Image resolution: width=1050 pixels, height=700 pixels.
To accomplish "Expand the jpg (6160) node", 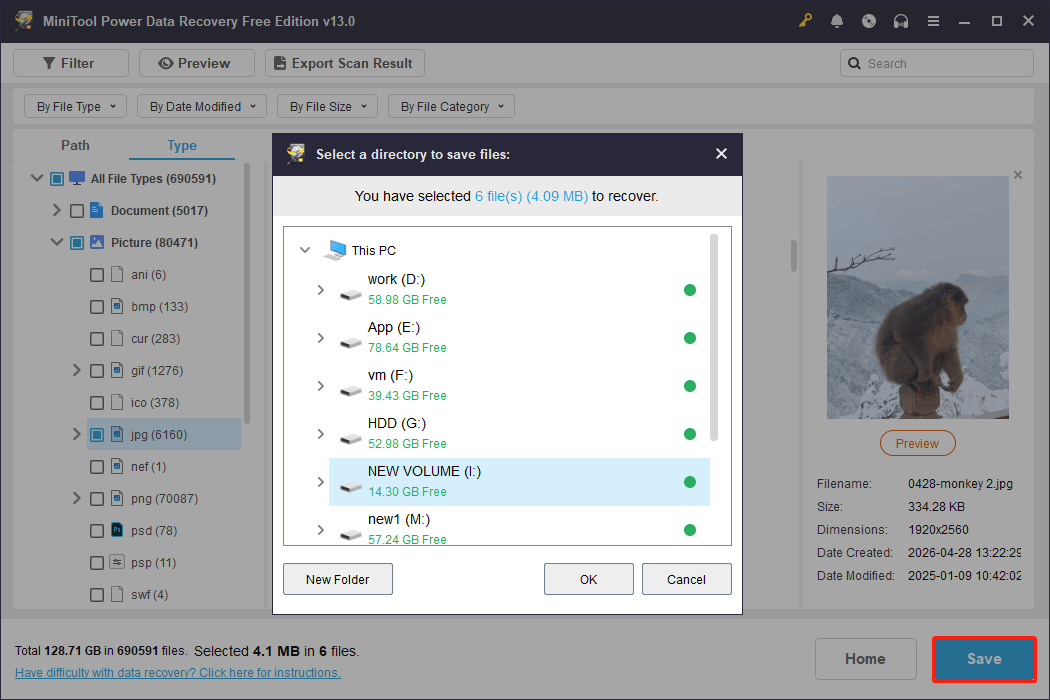I will (76, 434).
